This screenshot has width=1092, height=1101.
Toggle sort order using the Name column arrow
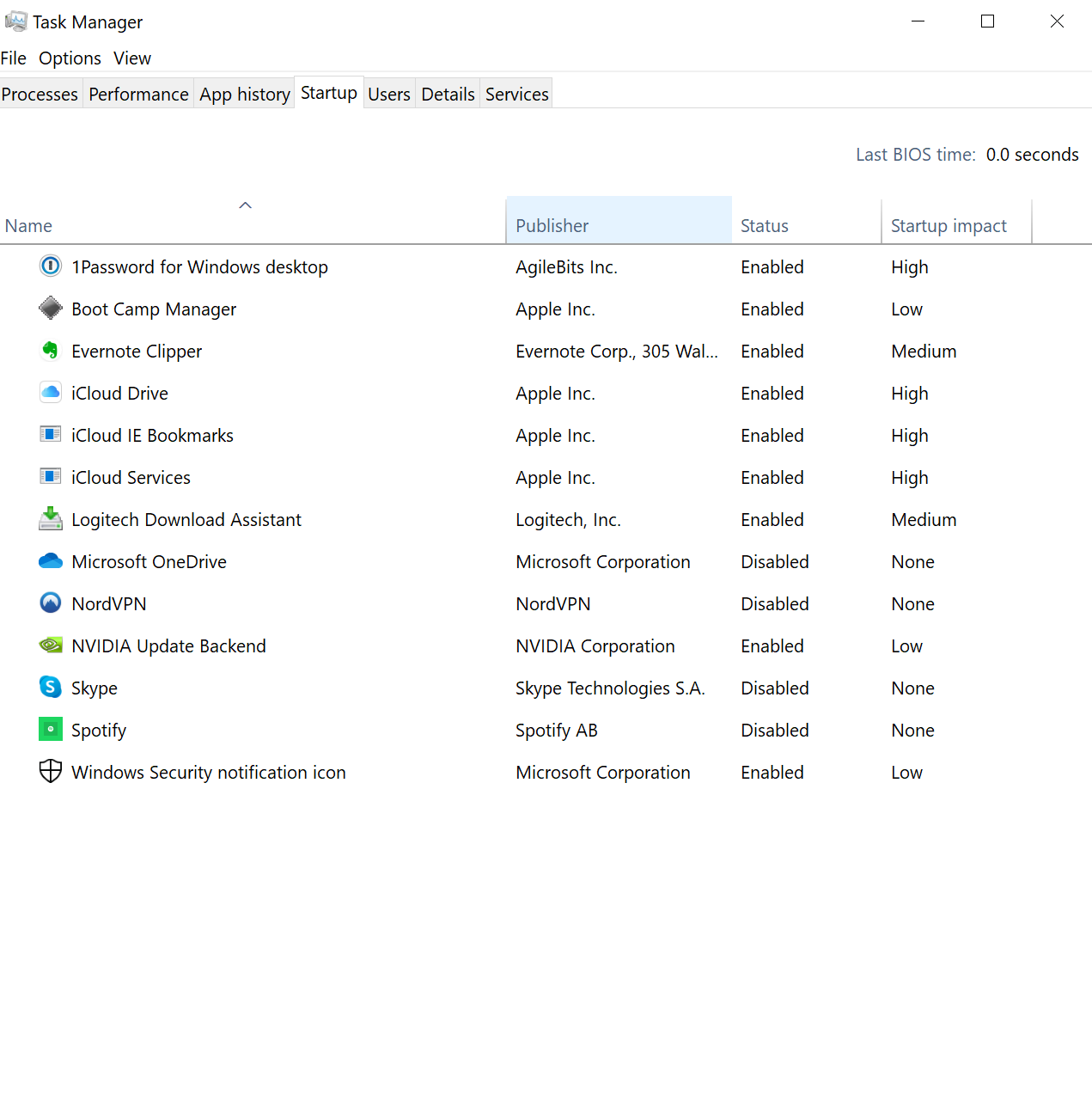click(x=245, y=205)
